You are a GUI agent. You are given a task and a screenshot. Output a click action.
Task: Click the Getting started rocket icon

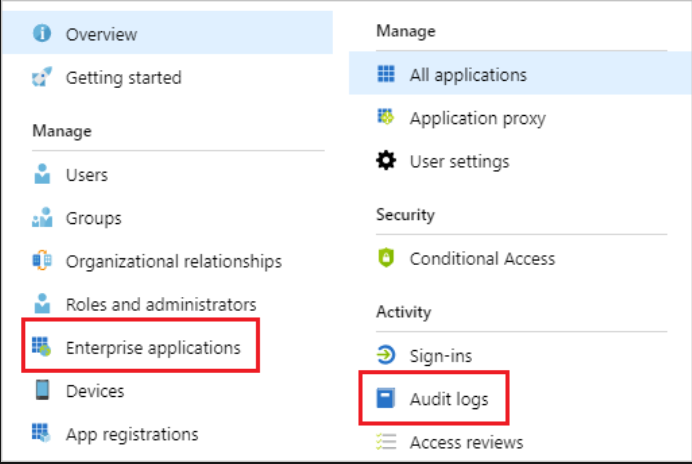coord(42,77)
